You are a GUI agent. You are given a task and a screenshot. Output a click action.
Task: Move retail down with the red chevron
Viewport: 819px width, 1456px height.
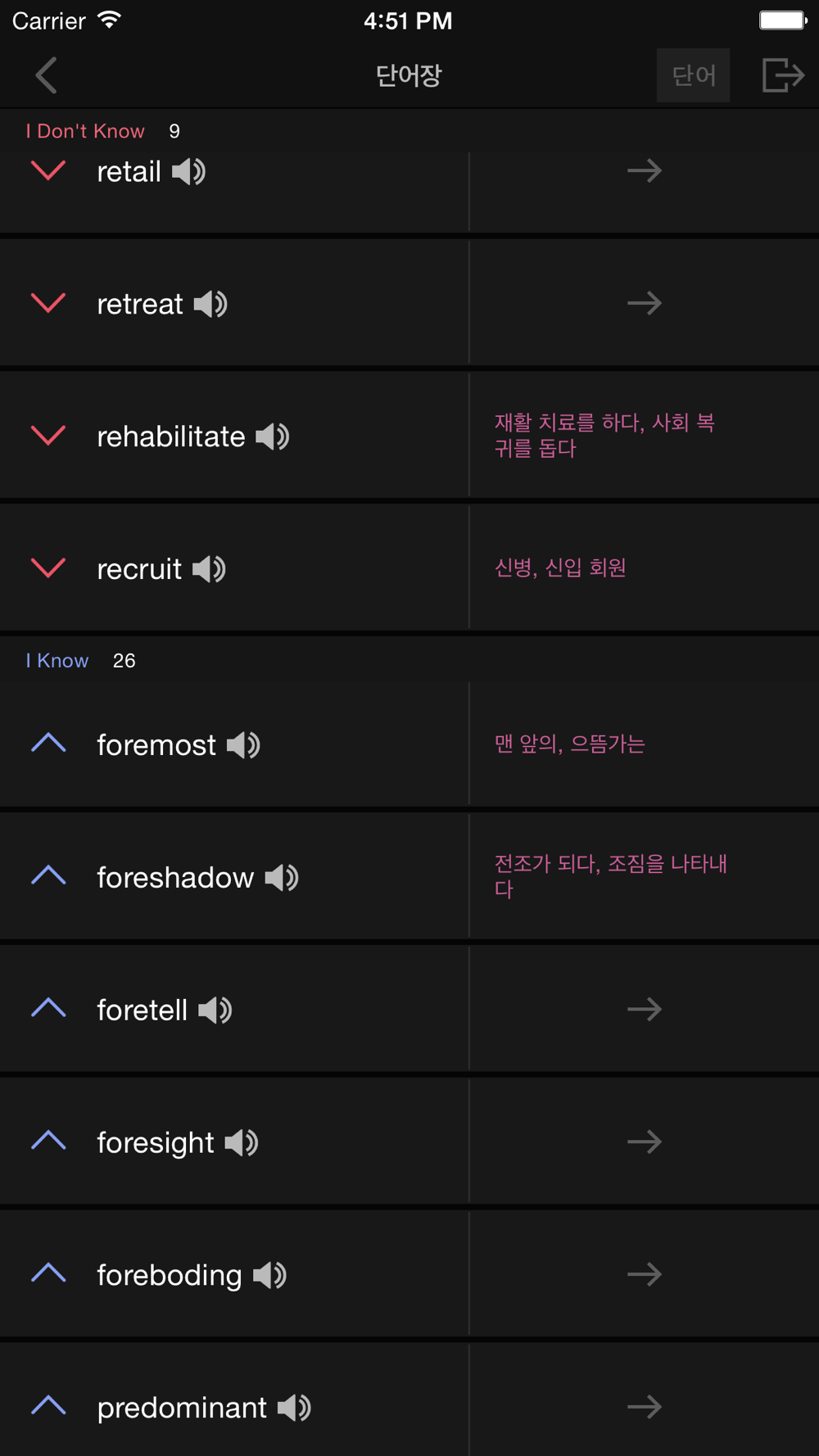coord(48,171)
